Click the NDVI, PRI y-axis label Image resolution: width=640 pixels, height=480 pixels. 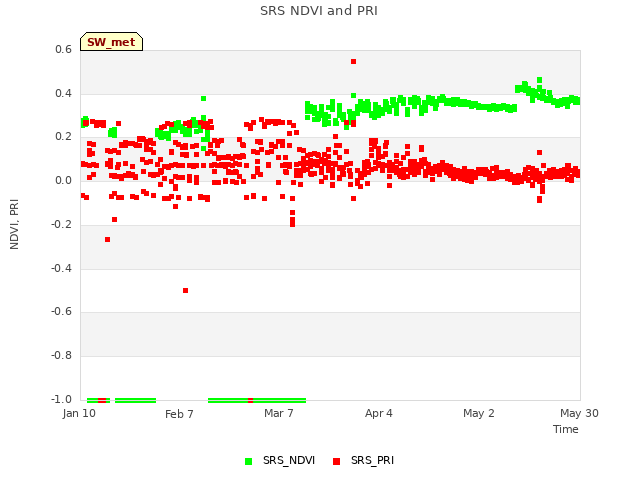pyautogui.click(x=14, y=224)
